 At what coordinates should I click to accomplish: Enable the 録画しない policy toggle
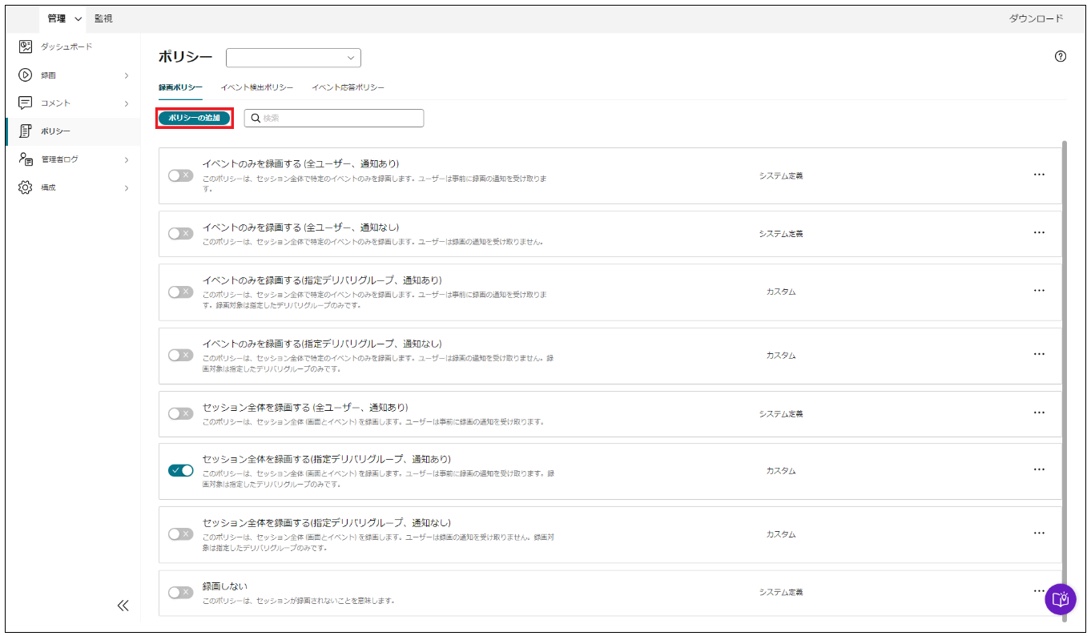pyautogui.click(x=180, y=592)
